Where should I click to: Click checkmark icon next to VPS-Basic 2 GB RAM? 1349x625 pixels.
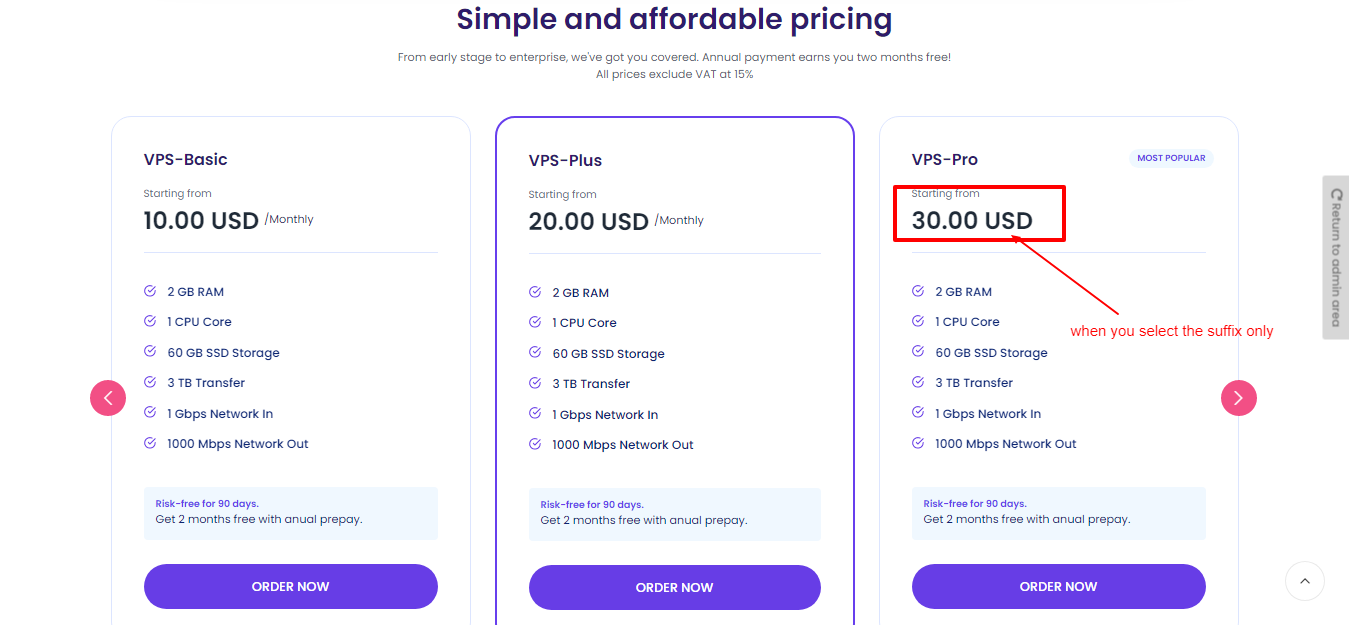point(150,291)
